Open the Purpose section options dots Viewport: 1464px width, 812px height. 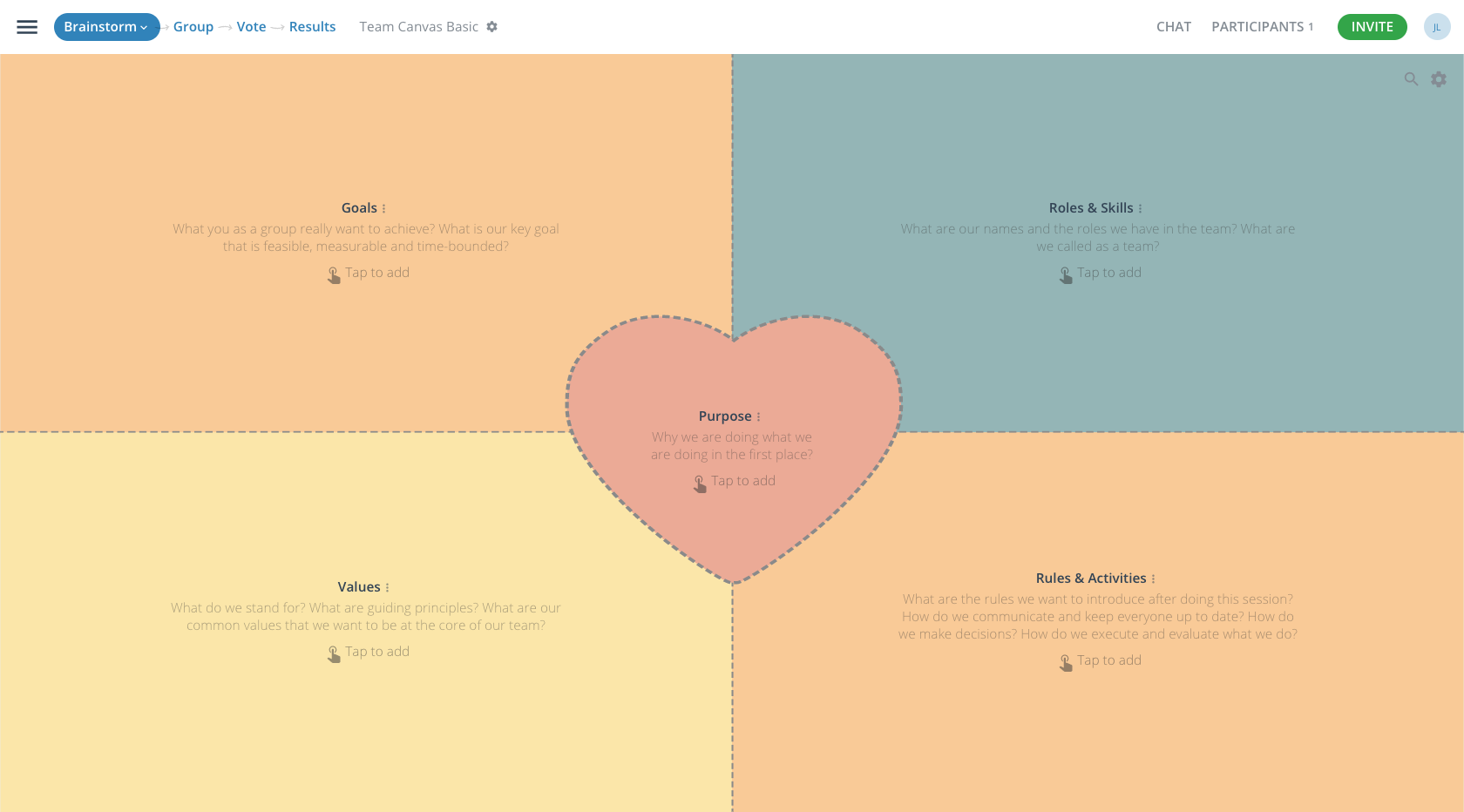coord(758,416)
